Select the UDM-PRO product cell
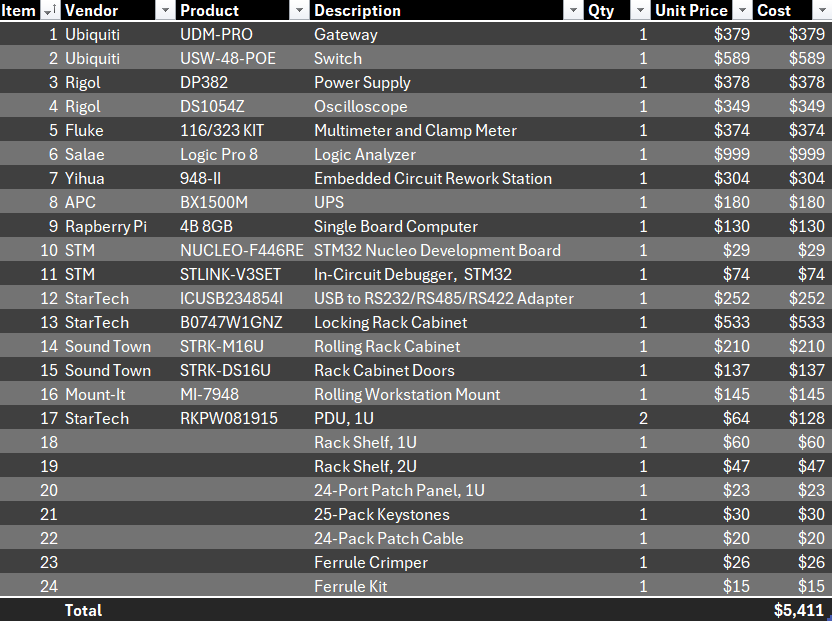Viewport: 832px width, 621px height. [x=244, y=34]
